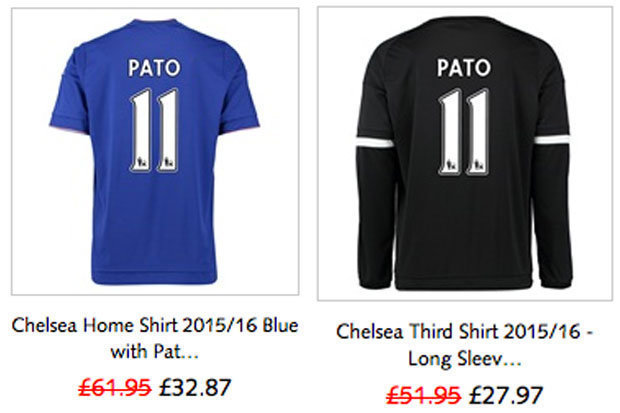620x413 pixels.
Task: Click the white stripe on black shirt's right sleeve
Action: 552,139
